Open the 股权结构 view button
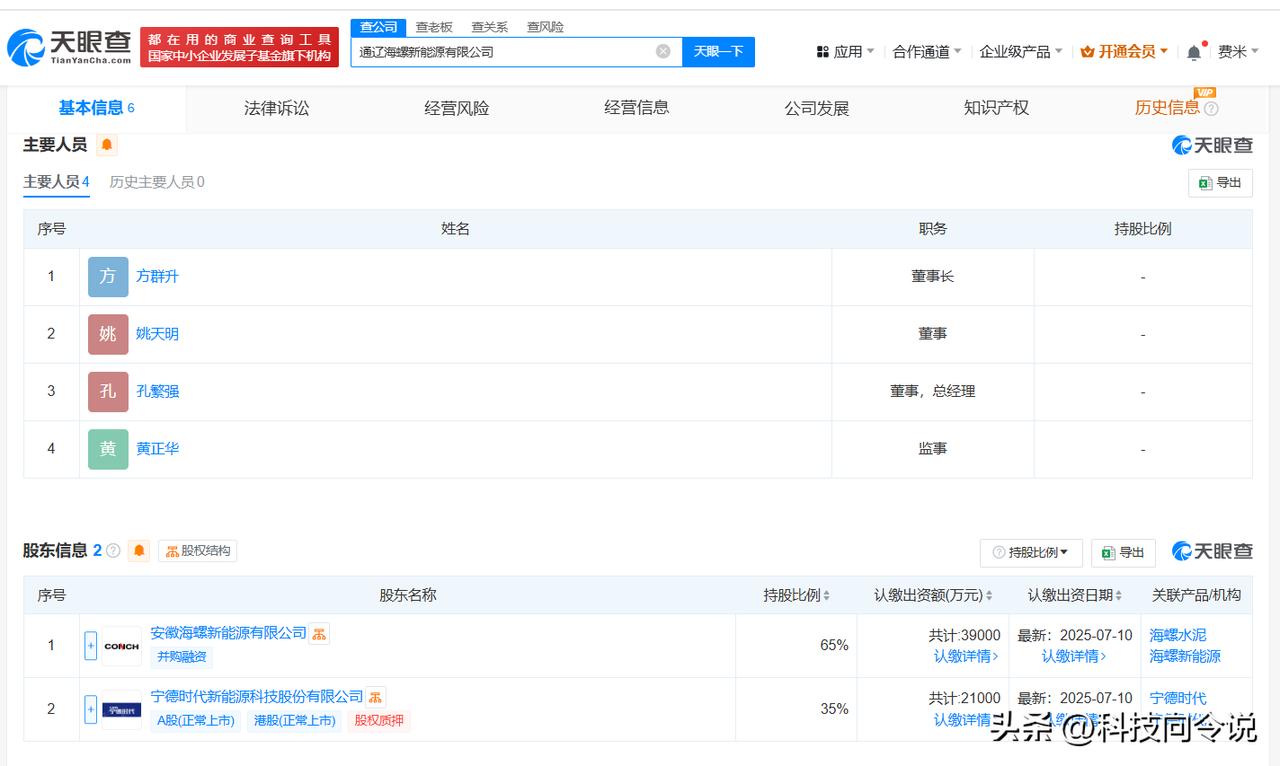This screenshot has width=1280, height=766. coord(198,551)
